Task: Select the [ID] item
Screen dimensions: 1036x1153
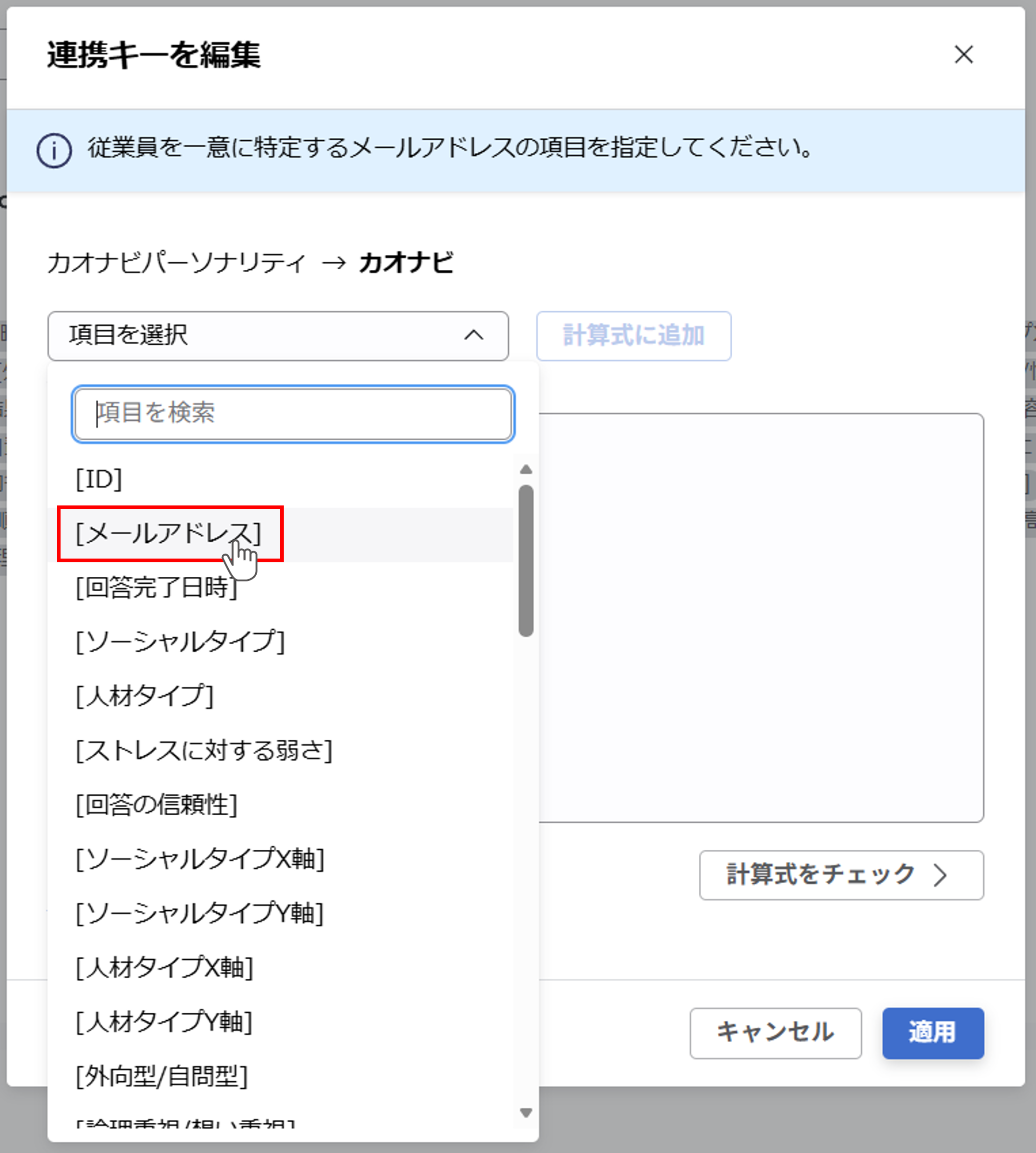Action: coord(280,480)
